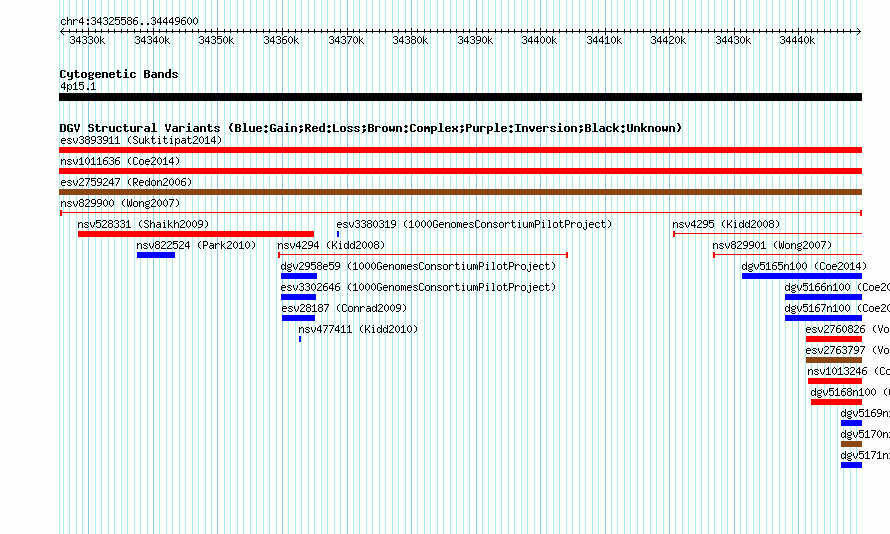Click the DGV Structural Variants track title
Screen dimensions: 890x534
[371, 128]
